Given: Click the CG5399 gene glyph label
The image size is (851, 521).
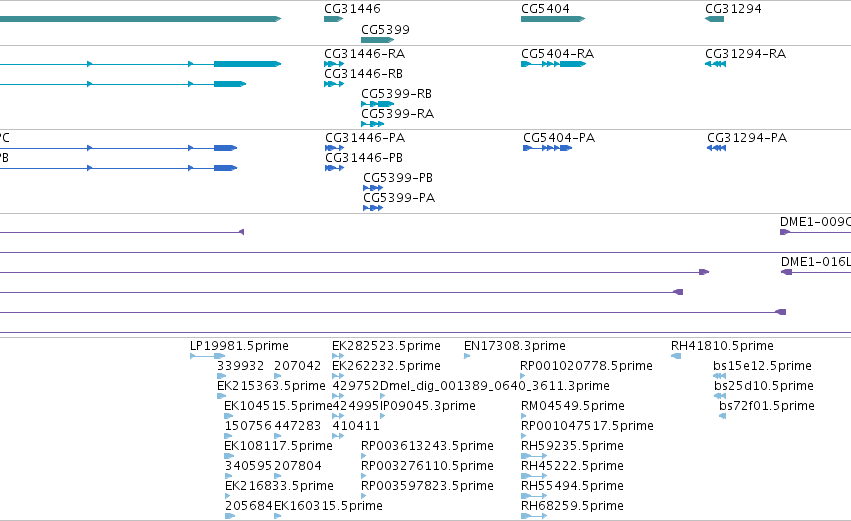Looking at the screenshot, I should pyautogui.click(x=385, y=30).
